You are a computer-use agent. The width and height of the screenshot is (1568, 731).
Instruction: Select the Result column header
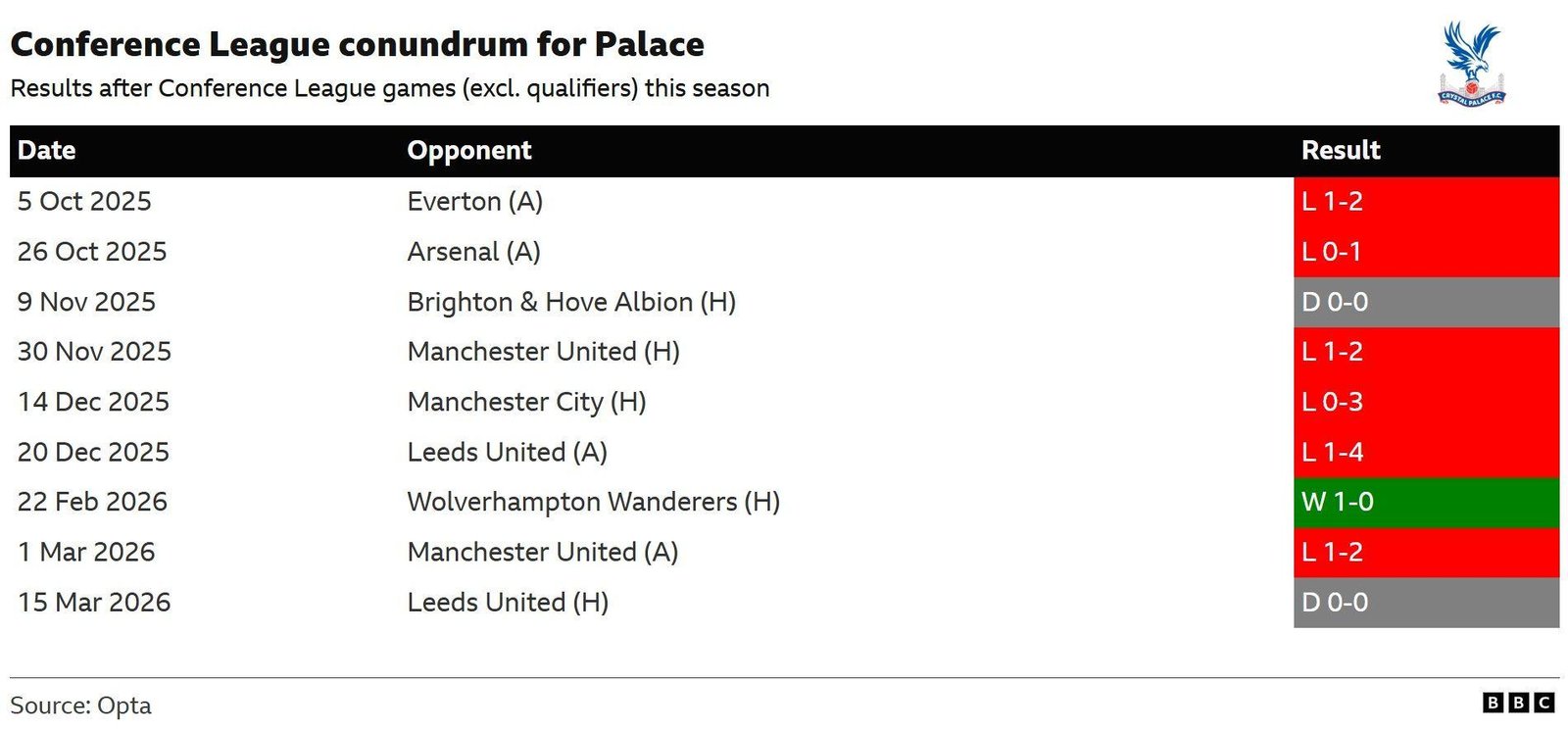point(1340,151)
